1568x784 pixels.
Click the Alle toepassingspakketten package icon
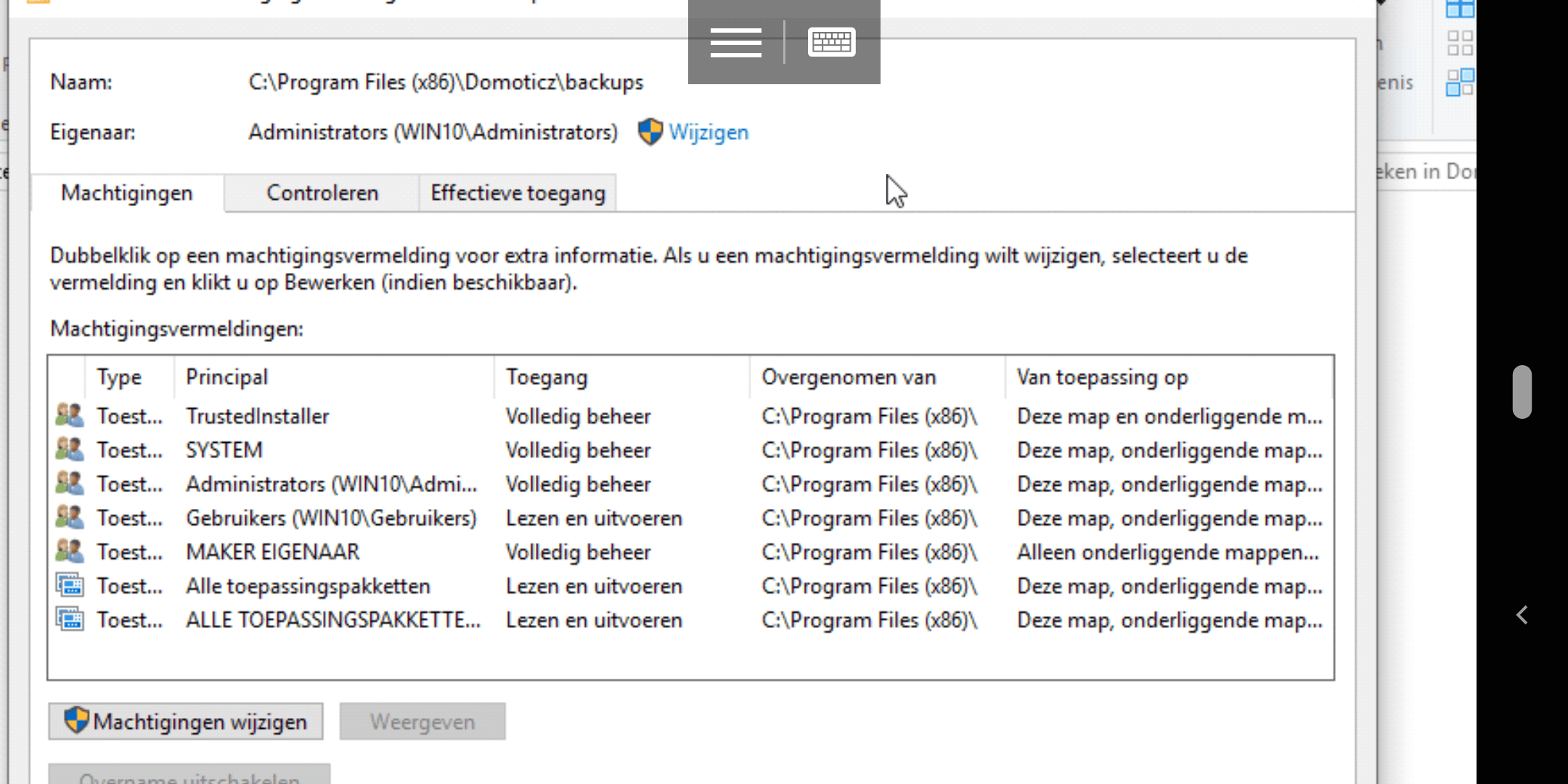click(70, 586)
